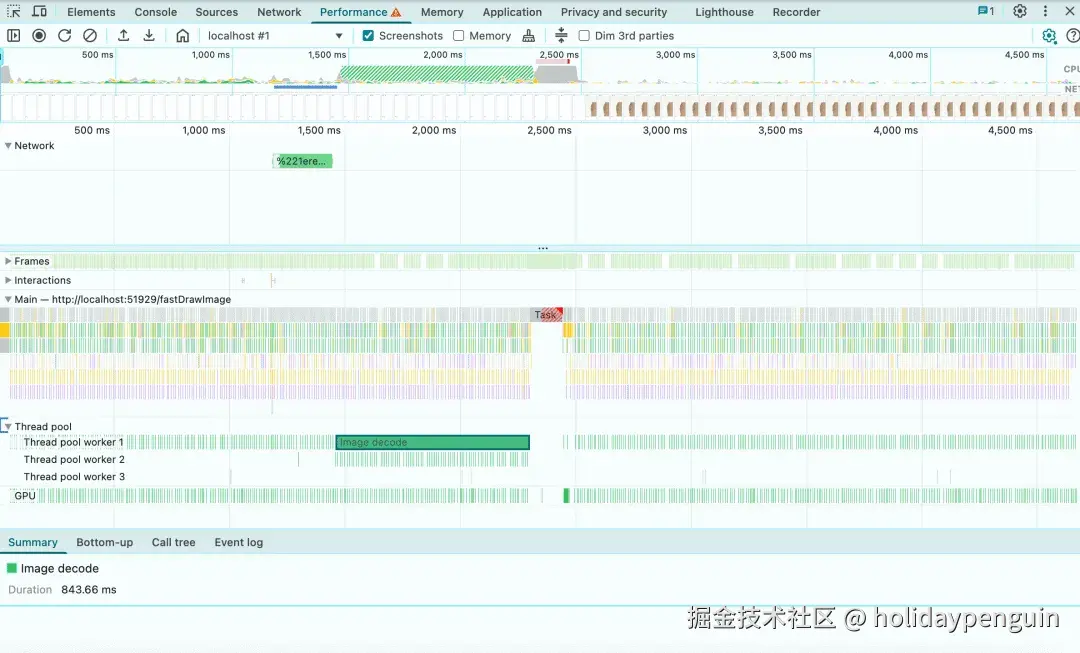Image resolution: width=1080 pixels, height=653 pixels.
Task: Collapse the Thread pool section
Action: (8, 426)
